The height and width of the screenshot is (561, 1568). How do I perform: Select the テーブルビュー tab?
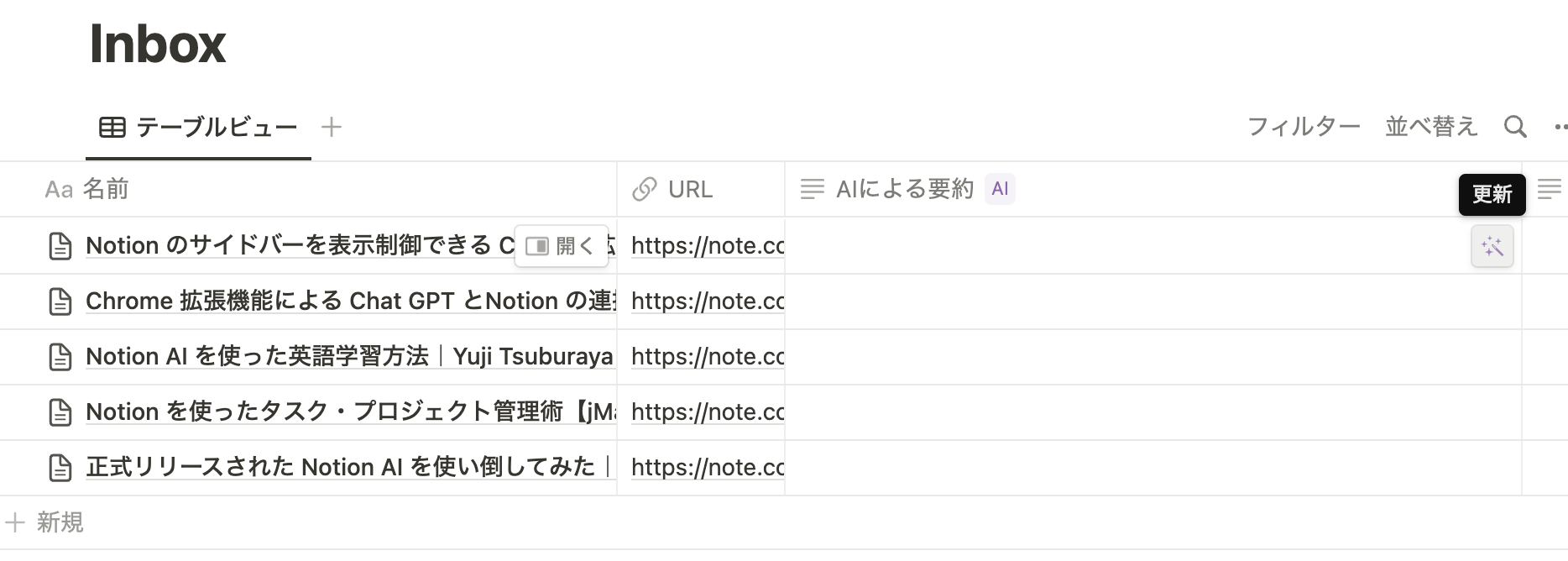point(198,127)
